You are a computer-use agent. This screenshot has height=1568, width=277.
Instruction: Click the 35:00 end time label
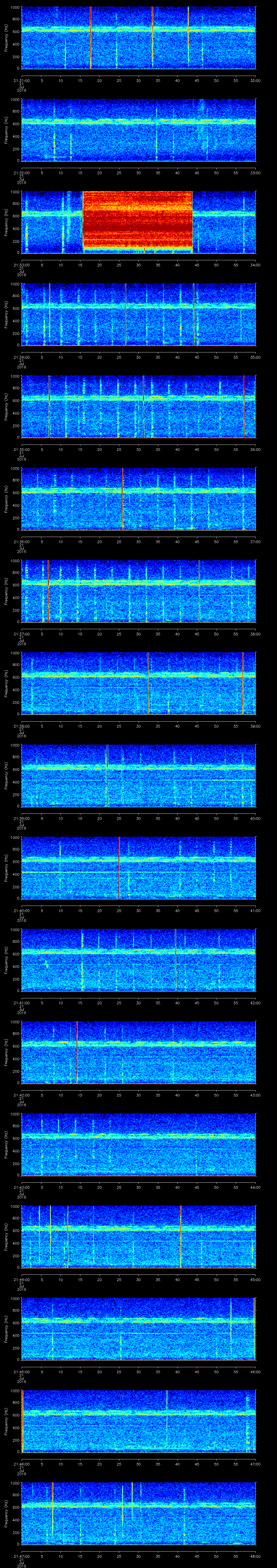click(255, 357)
